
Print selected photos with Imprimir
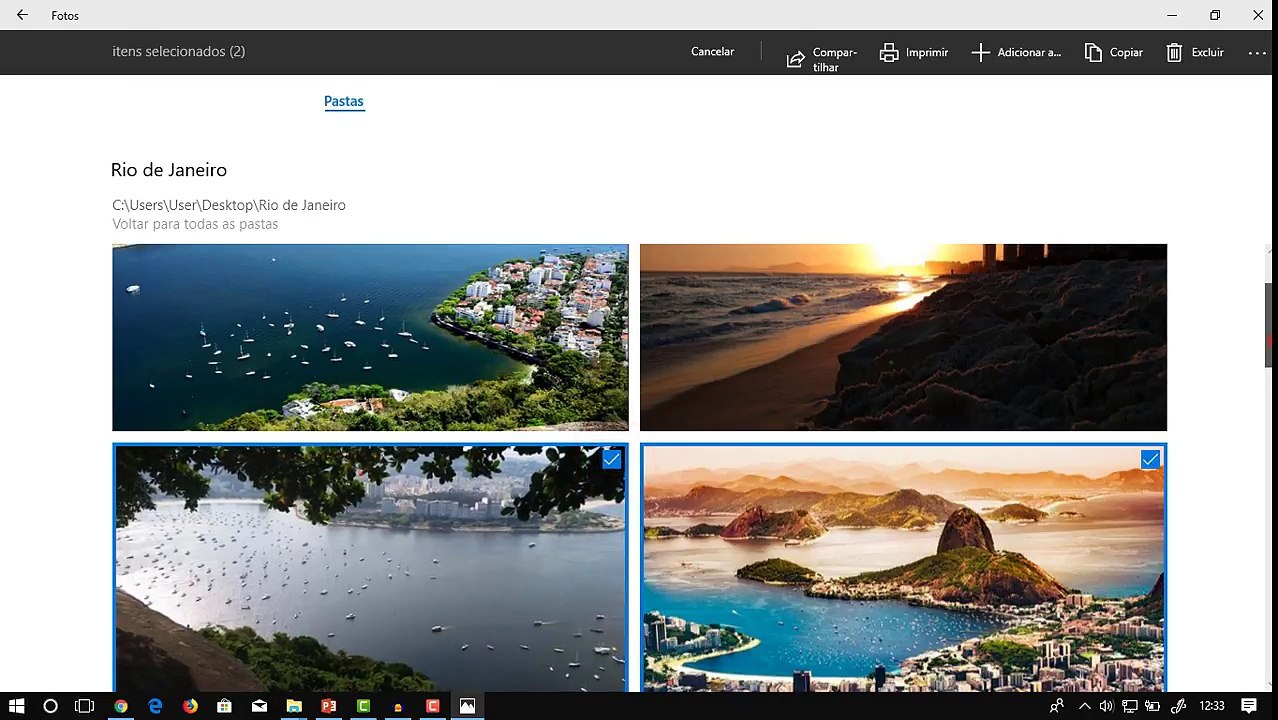click(913, 52)
